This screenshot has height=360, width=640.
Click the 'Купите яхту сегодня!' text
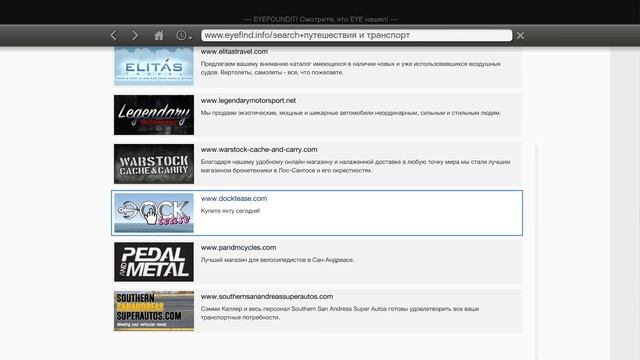(230, 211)
